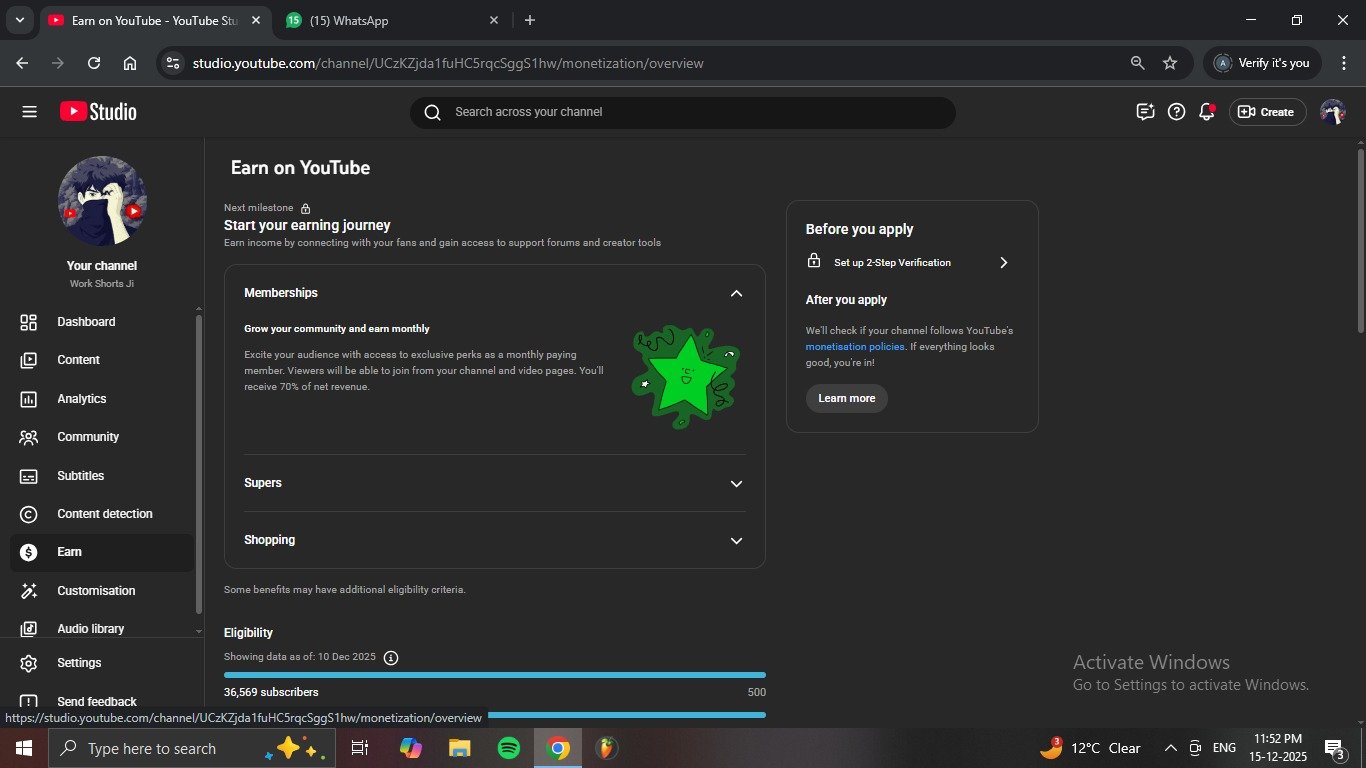Expand the Shopping section

pos(736,541)
